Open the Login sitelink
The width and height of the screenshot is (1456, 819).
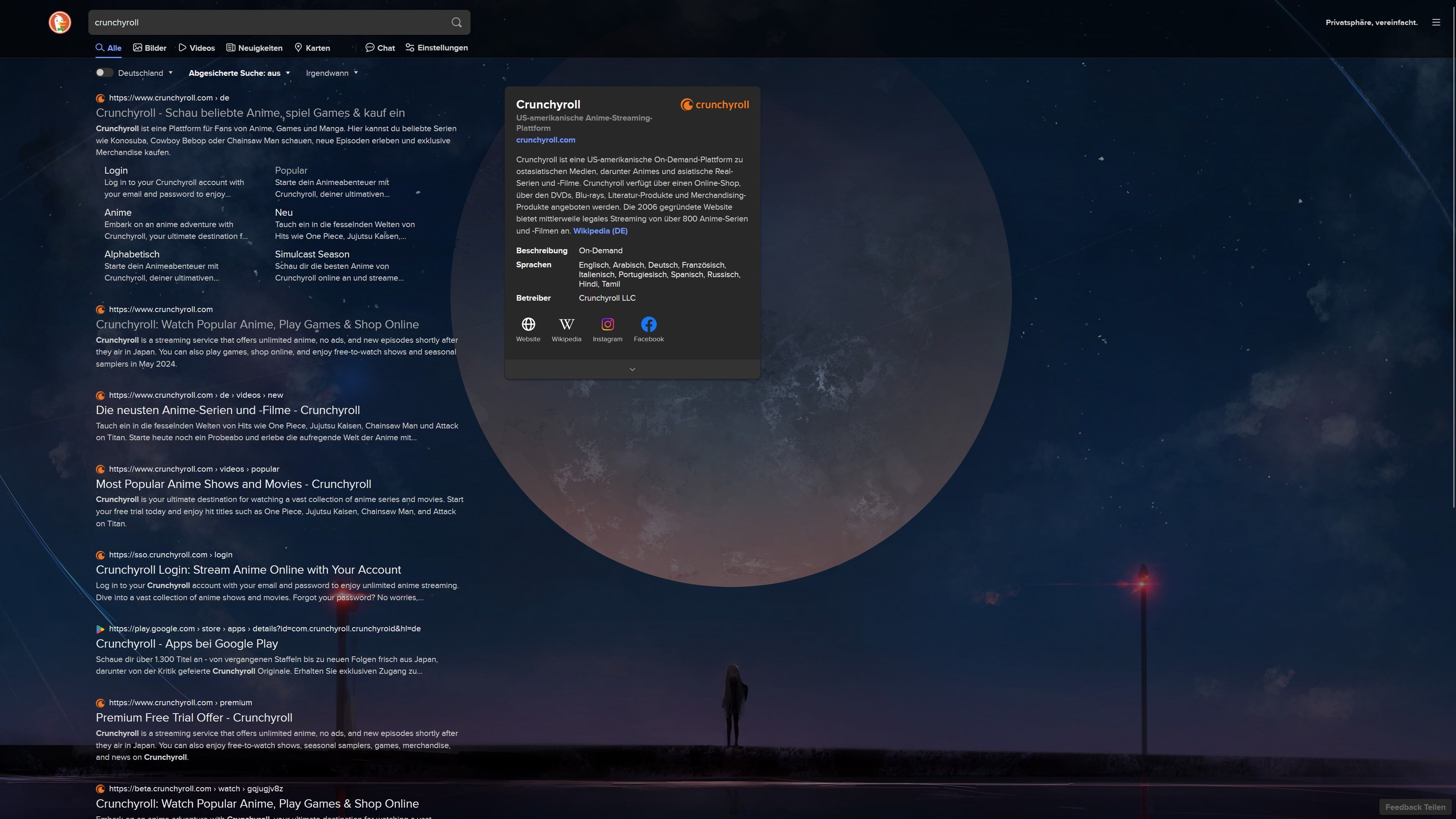tap(116, 171)
